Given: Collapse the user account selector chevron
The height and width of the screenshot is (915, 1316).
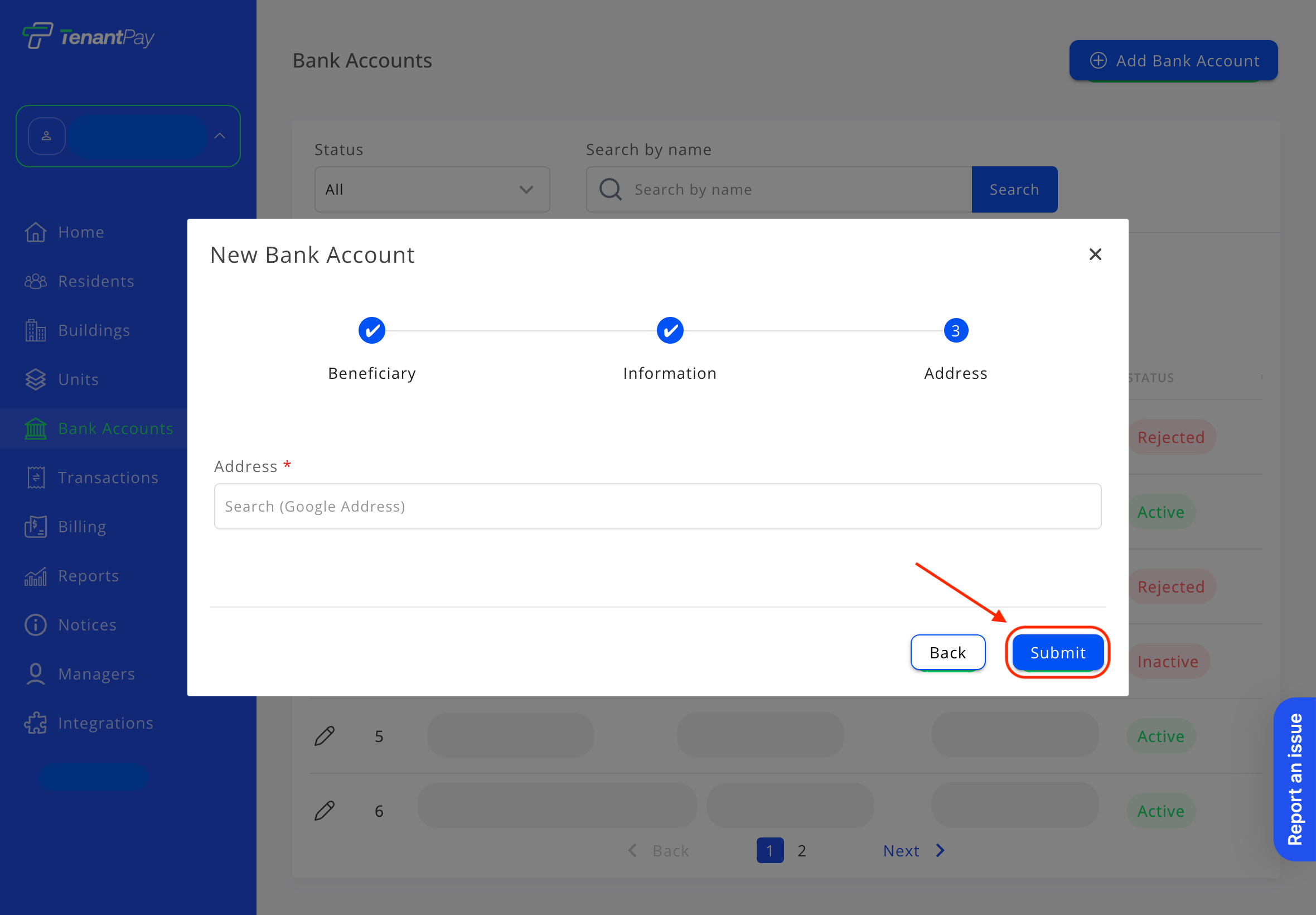Looking at the screenshot, I should [220, 137].
